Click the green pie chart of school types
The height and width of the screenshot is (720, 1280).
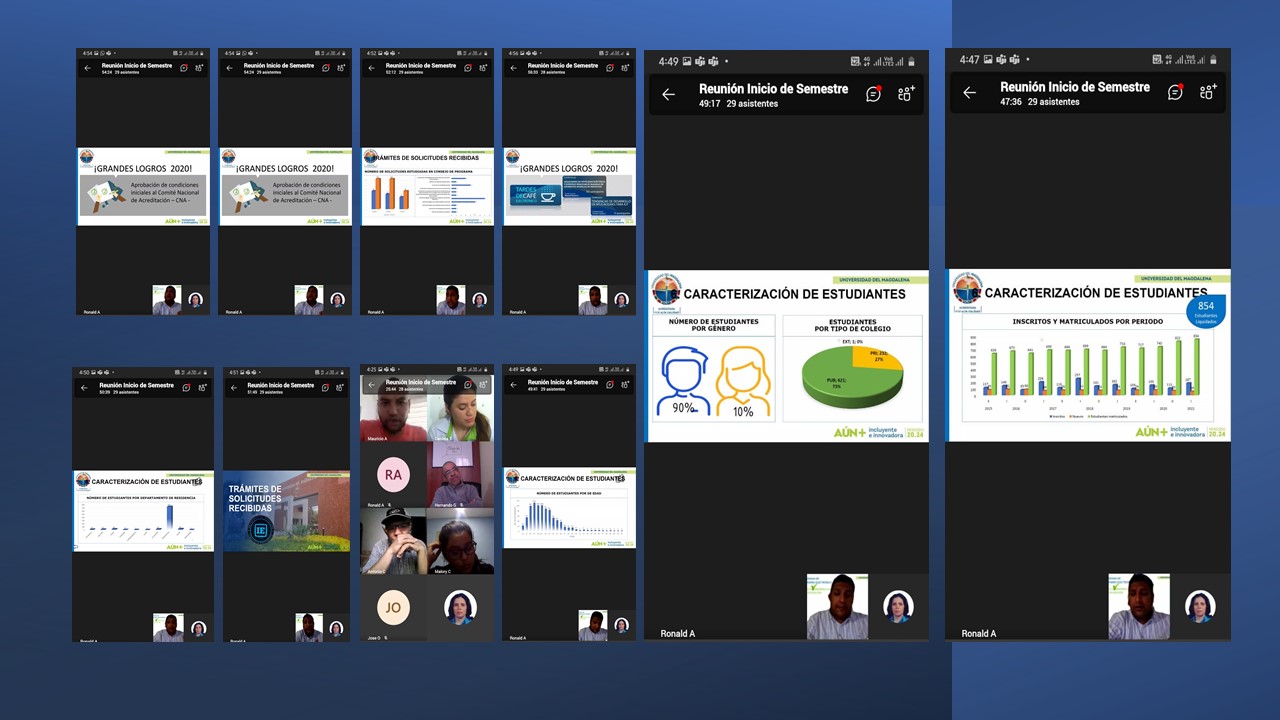click(x=852, y=375)
